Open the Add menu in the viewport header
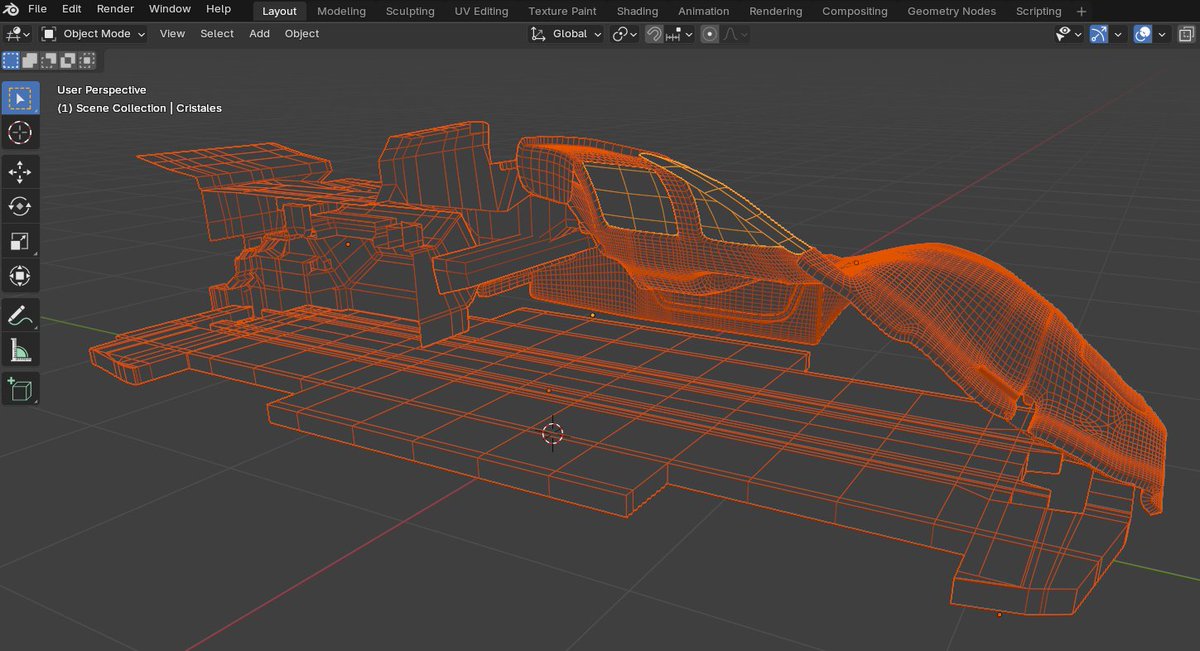The width and height of the screenshot is (1200, 651). (x=259, y=33)
